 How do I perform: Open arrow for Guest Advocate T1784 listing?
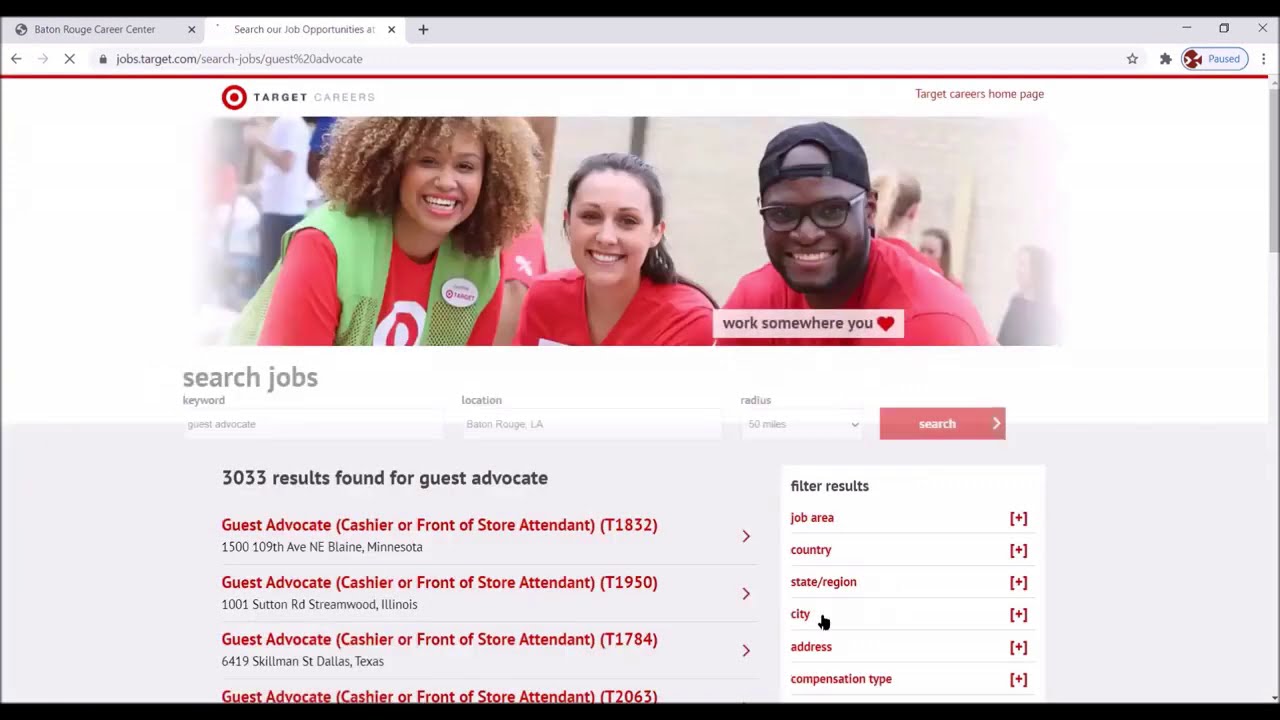pyautogui.click(x=746, y=650)
